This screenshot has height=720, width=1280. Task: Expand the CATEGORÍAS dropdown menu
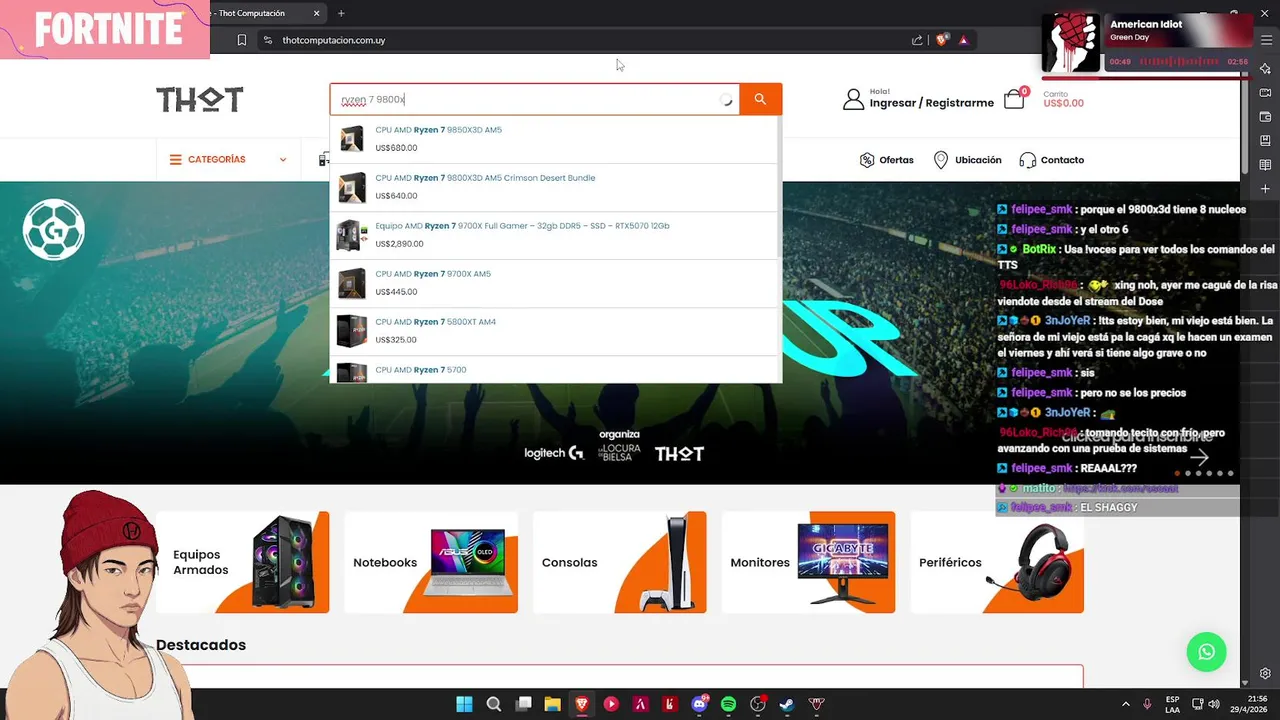click(228, 159)
